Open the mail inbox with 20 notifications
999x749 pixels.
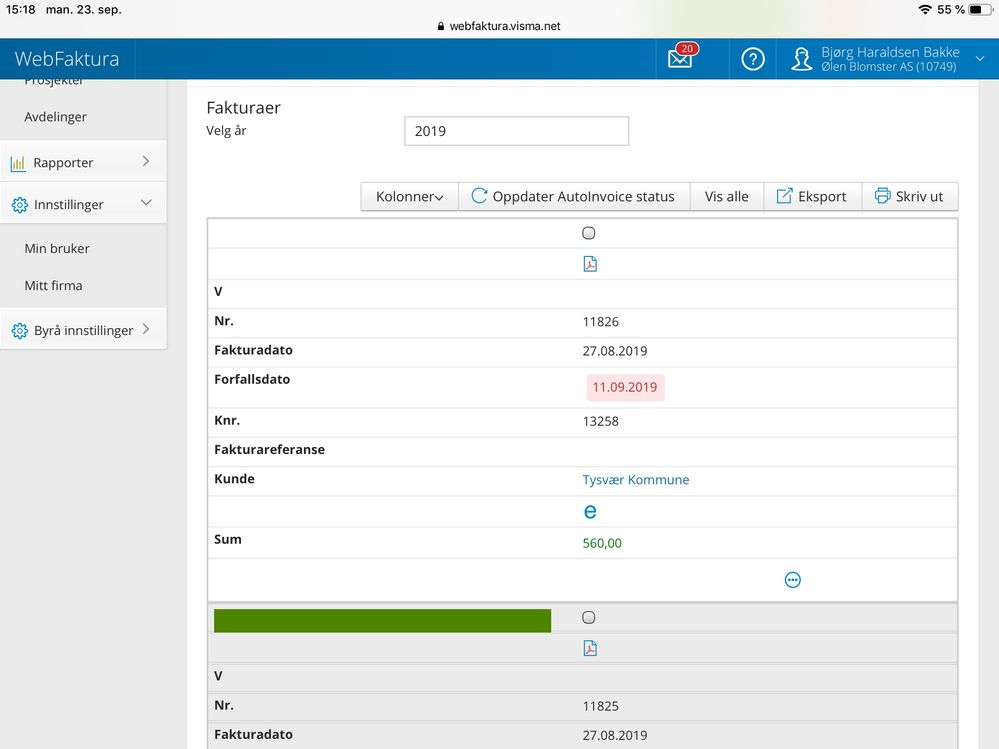682,58
